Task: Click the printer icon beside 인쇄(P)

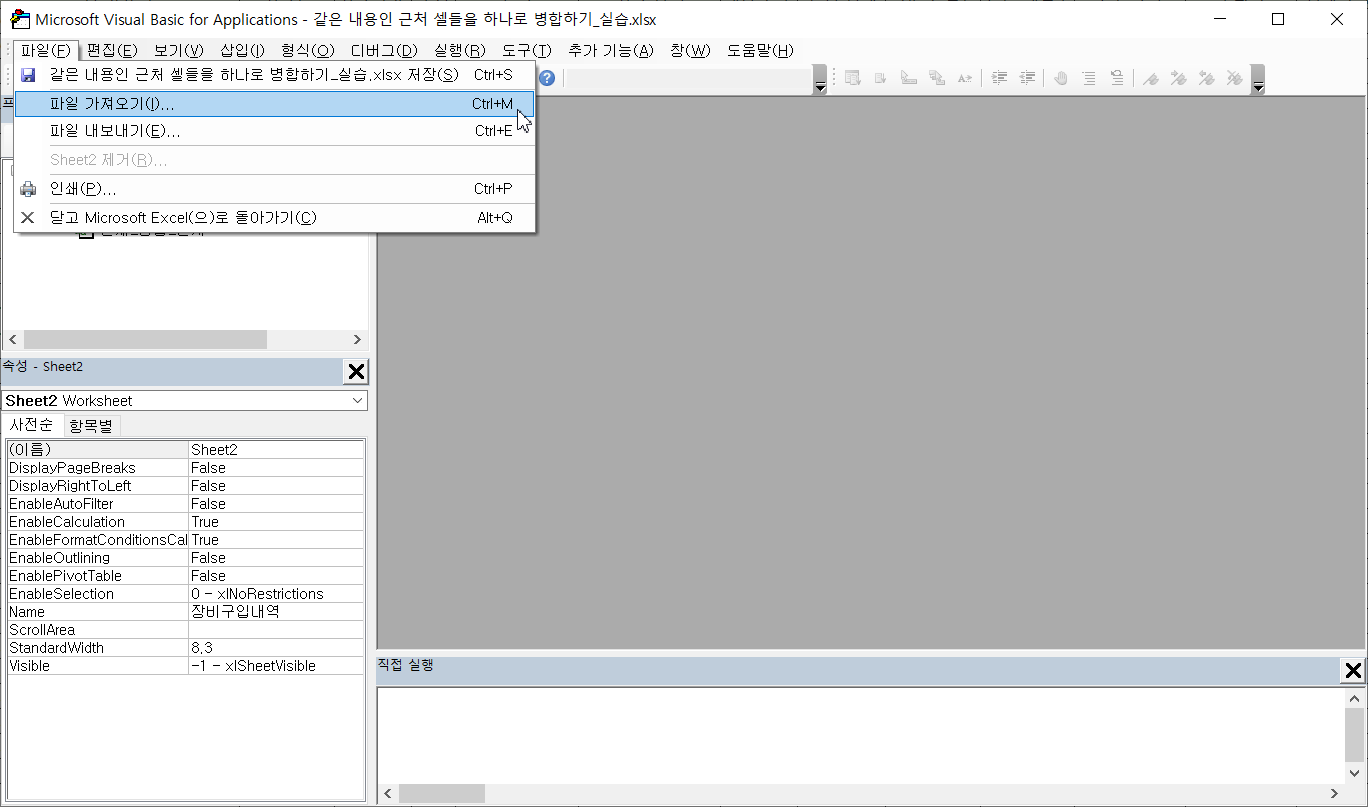Action: pyautogui.click(x=28, y=189)
